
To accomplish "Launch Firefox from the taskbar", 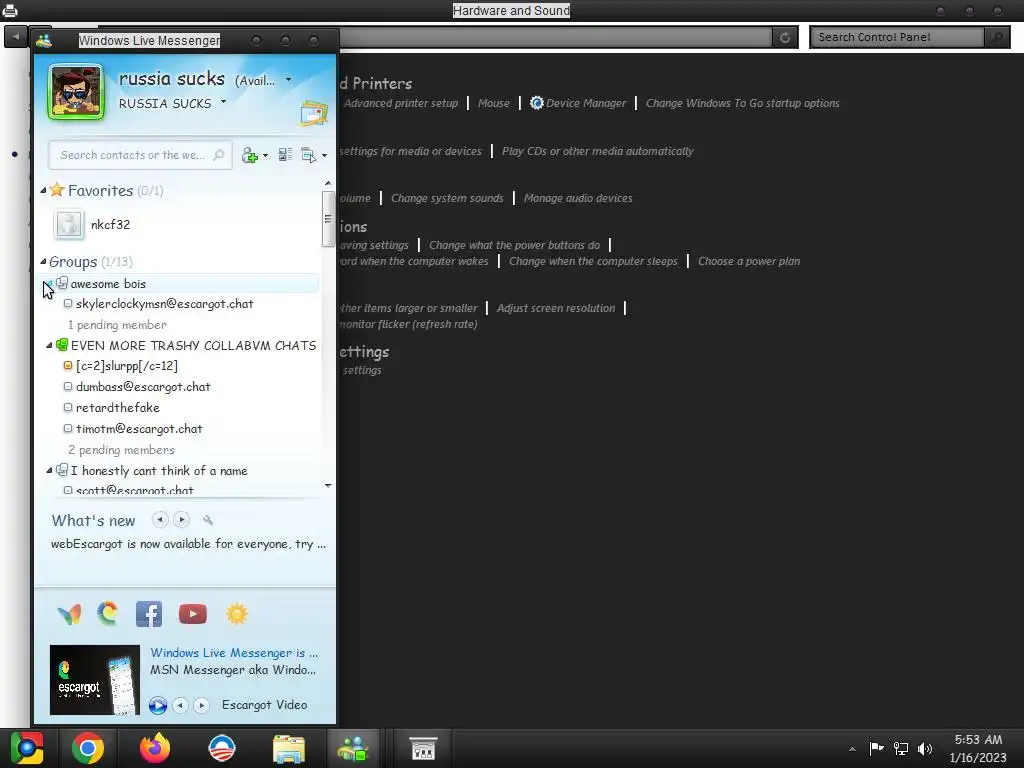I will click(x=155, y=748).
